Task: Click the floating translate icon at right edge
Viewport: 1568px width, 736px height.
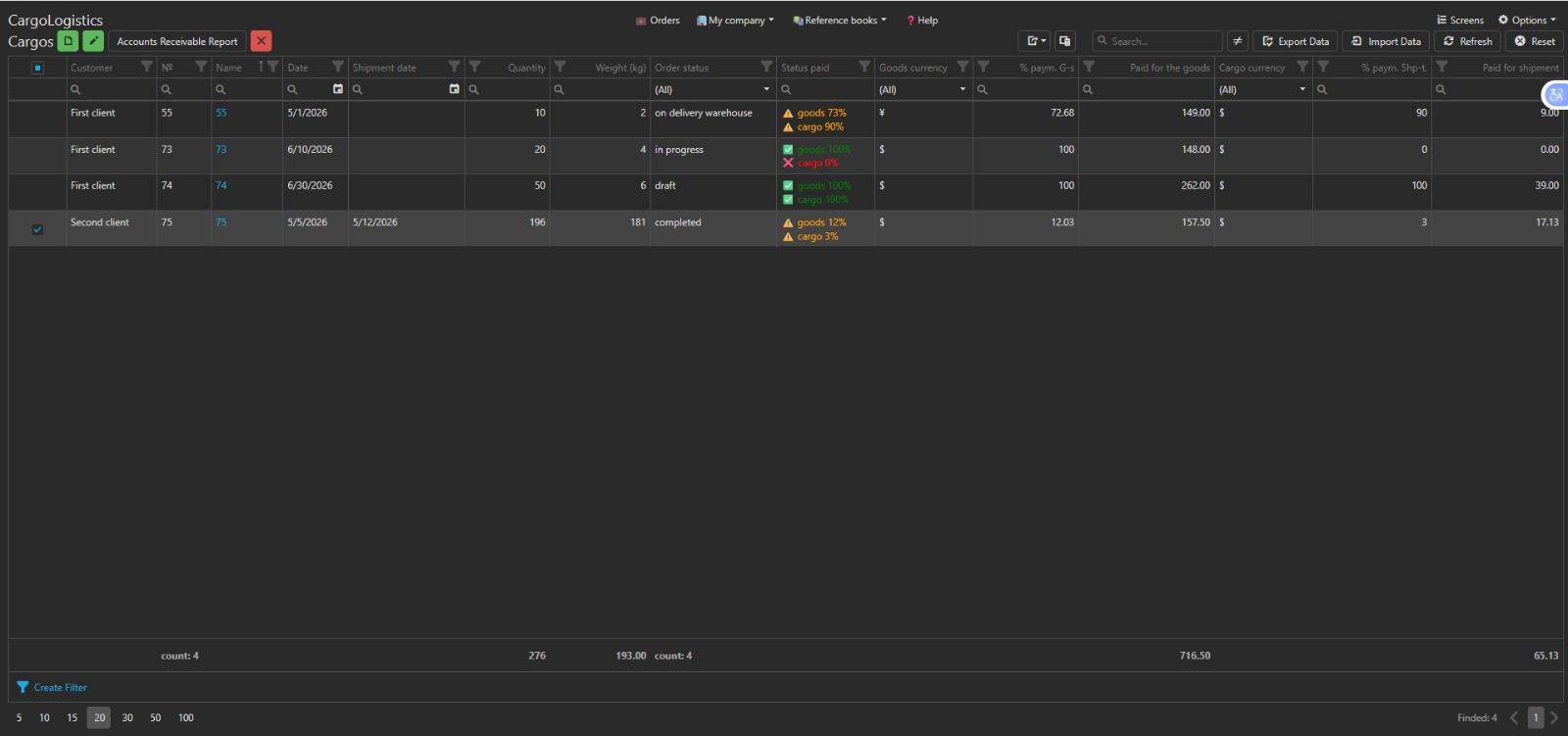Action: [1556, 95]
